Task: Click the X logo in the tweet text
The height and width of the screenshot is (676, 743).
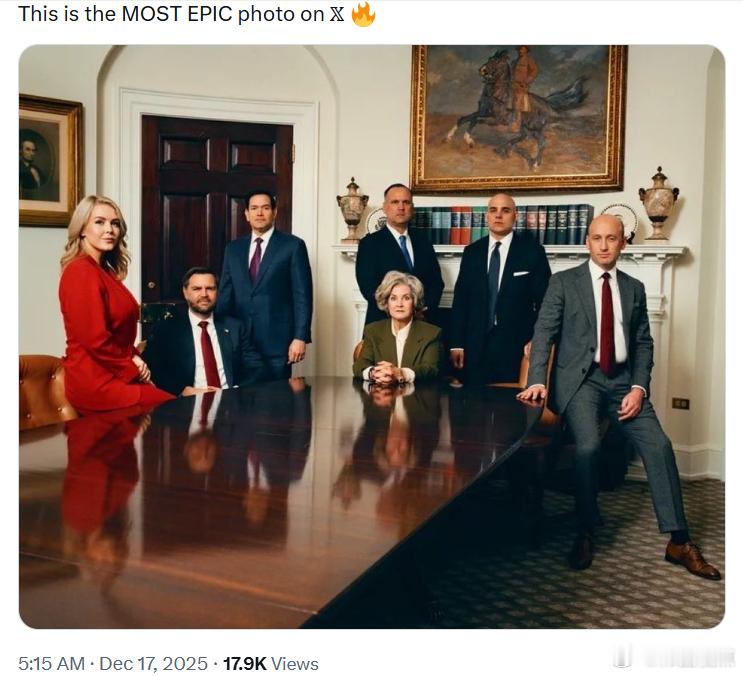Action: click(x=336, y=14)
